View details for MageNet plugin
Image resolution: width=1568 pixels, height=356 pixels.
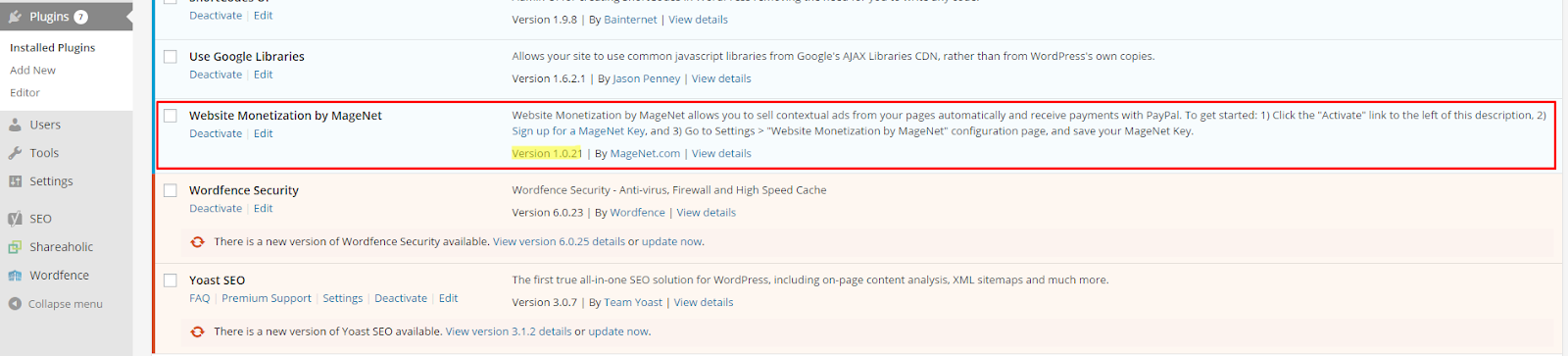(x=721, y=153)
